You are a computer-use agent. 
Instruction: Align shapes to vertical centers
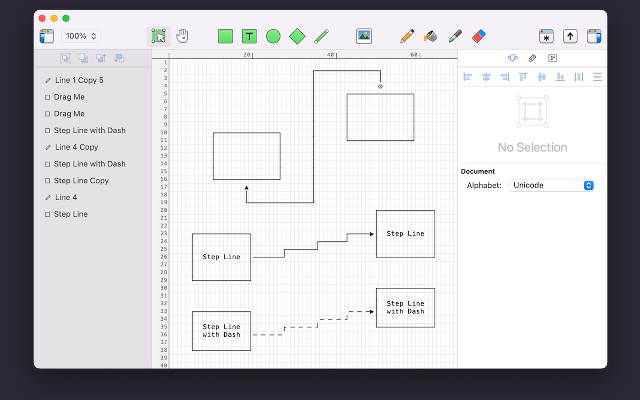click(x=542, y=77)
